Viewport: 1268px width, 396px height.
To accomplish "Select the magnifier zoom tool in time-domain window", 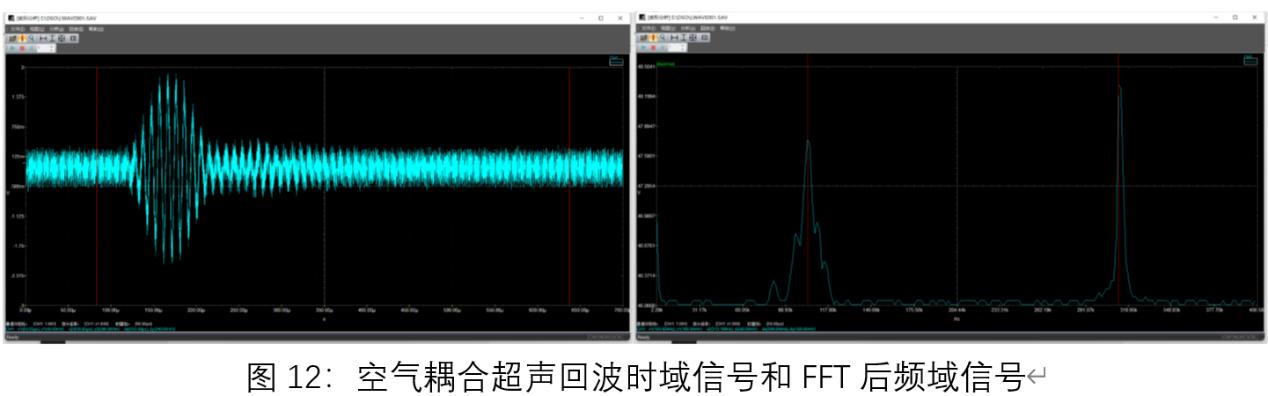I will (x=32, y=38).
